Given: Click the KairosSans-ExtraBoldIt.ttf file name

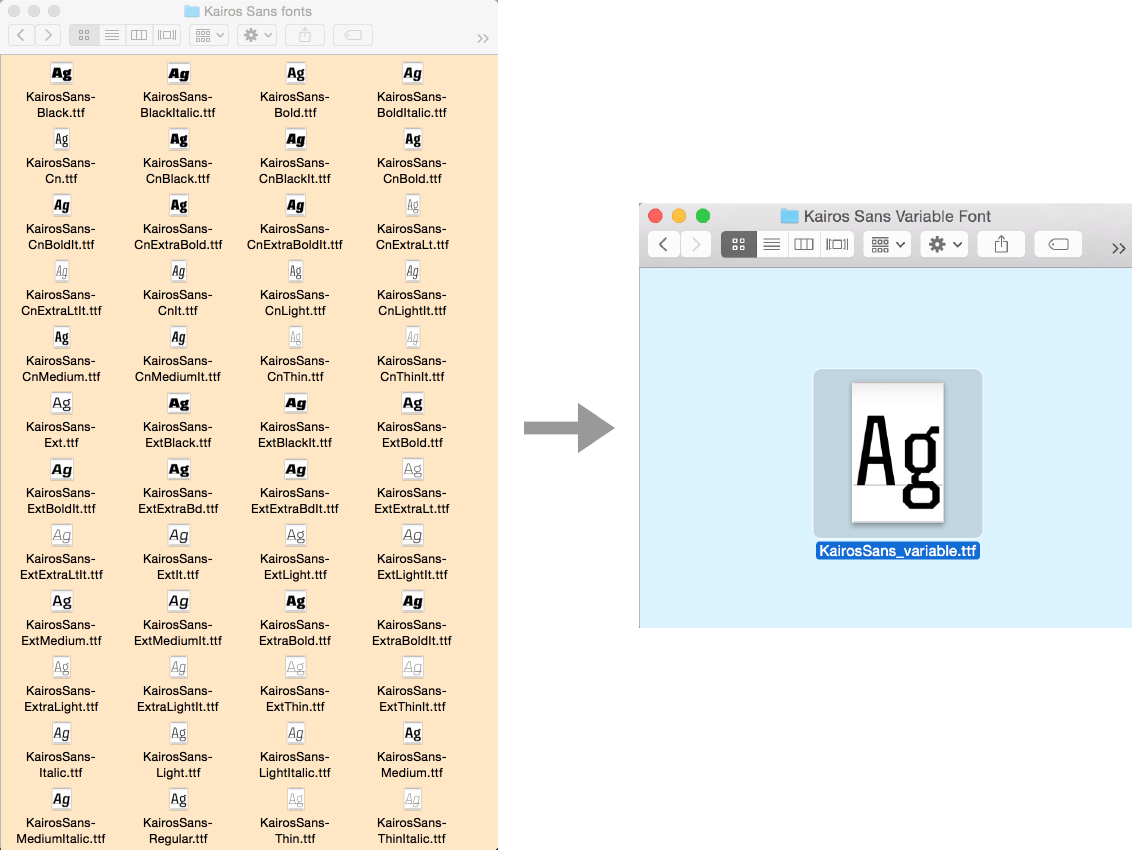Looking at the screenshot, I should click(x=412, y=633).
